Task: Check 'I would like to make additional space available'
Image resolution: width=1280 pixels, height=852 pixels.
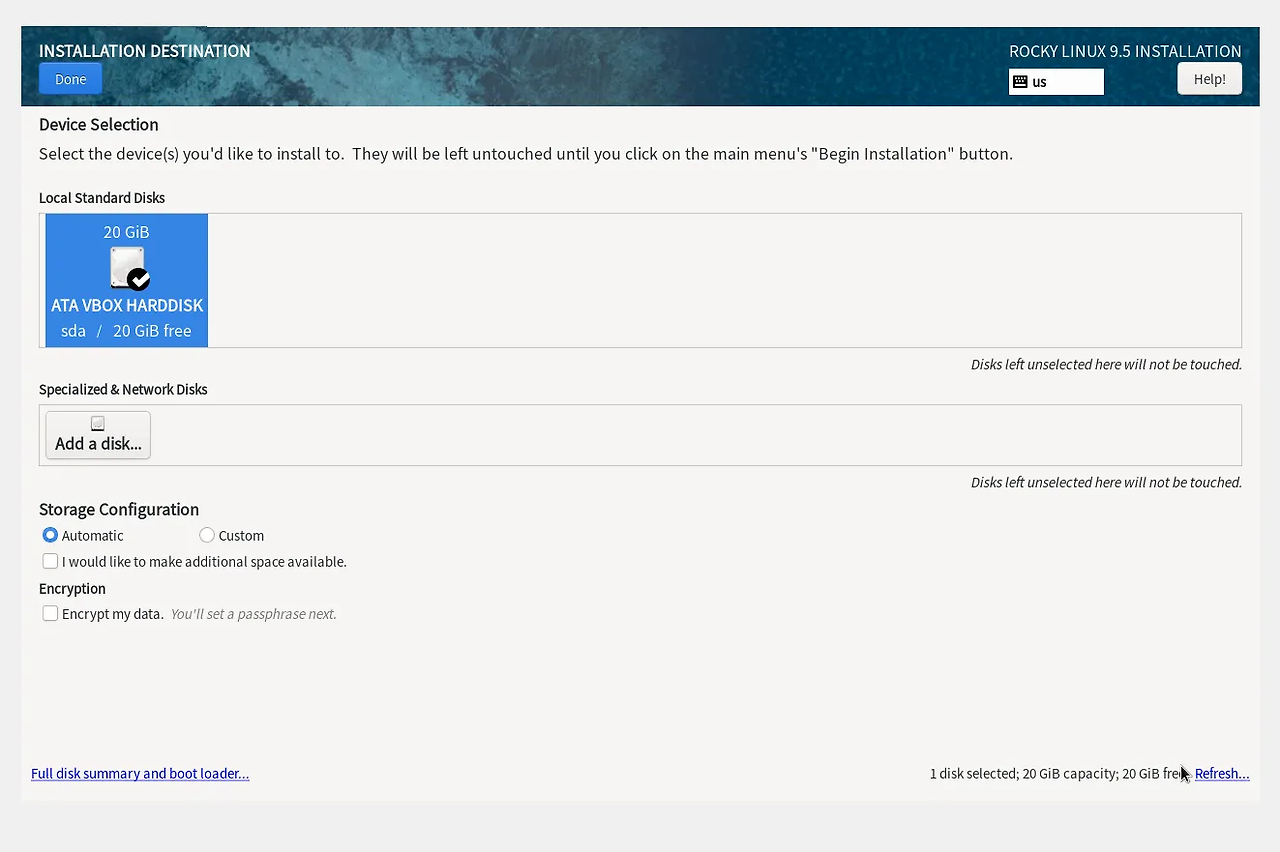Action: (50, 561)
